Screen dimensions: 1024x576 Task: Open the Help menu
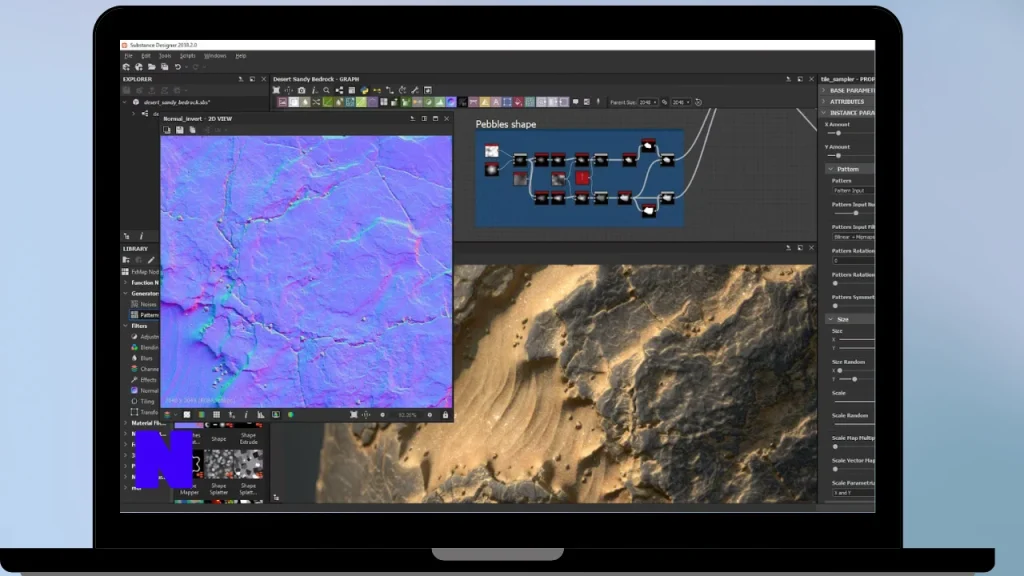pos(241,56)
